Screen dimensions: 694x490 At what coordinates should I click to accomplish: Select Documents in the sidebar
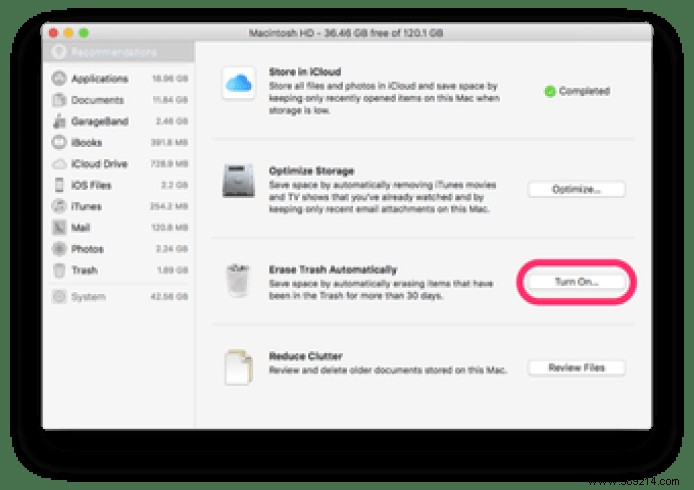pyautogui.click(x=119, y=100)
